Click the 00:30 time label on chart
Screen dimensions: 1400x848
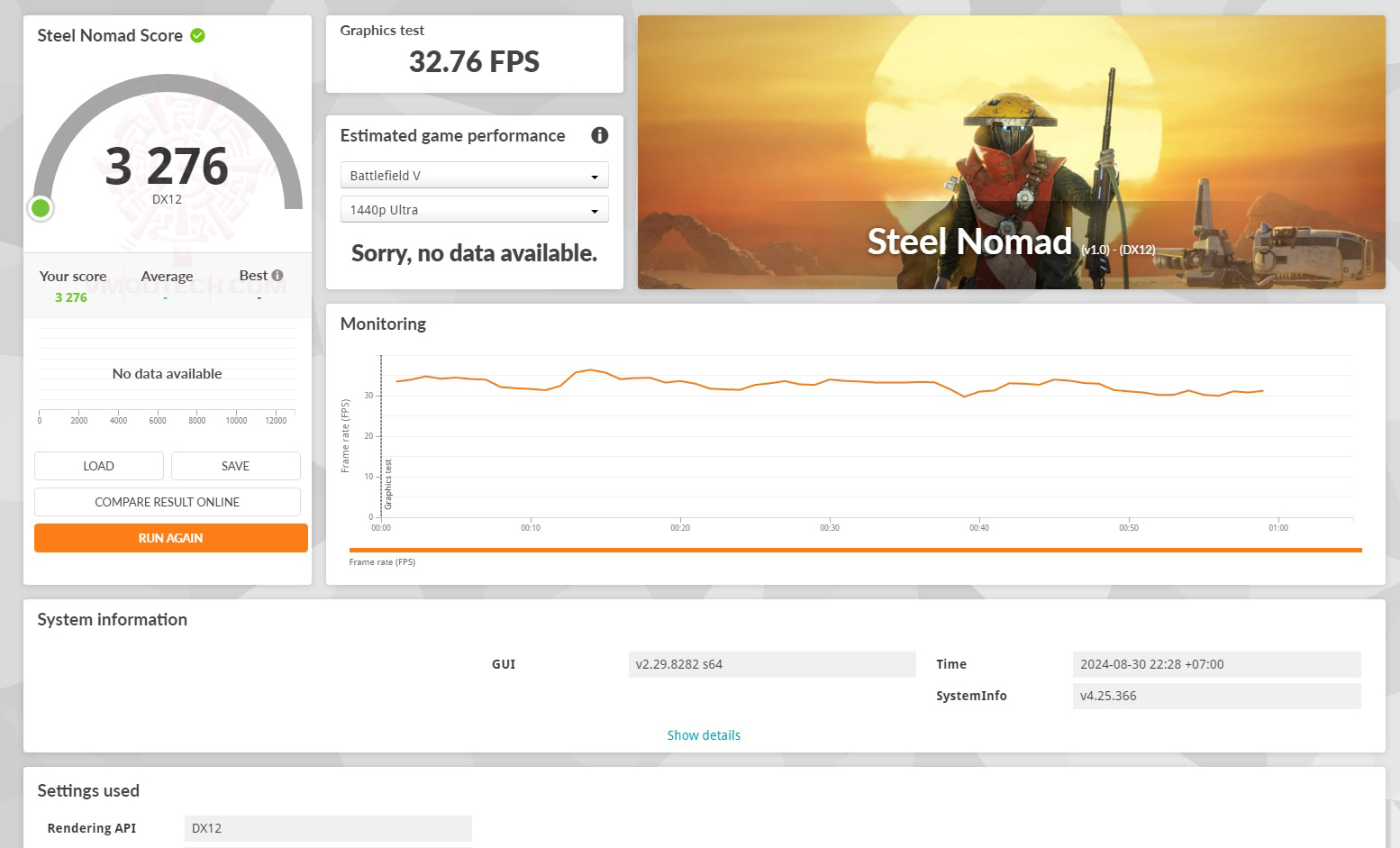coord(830,528)
